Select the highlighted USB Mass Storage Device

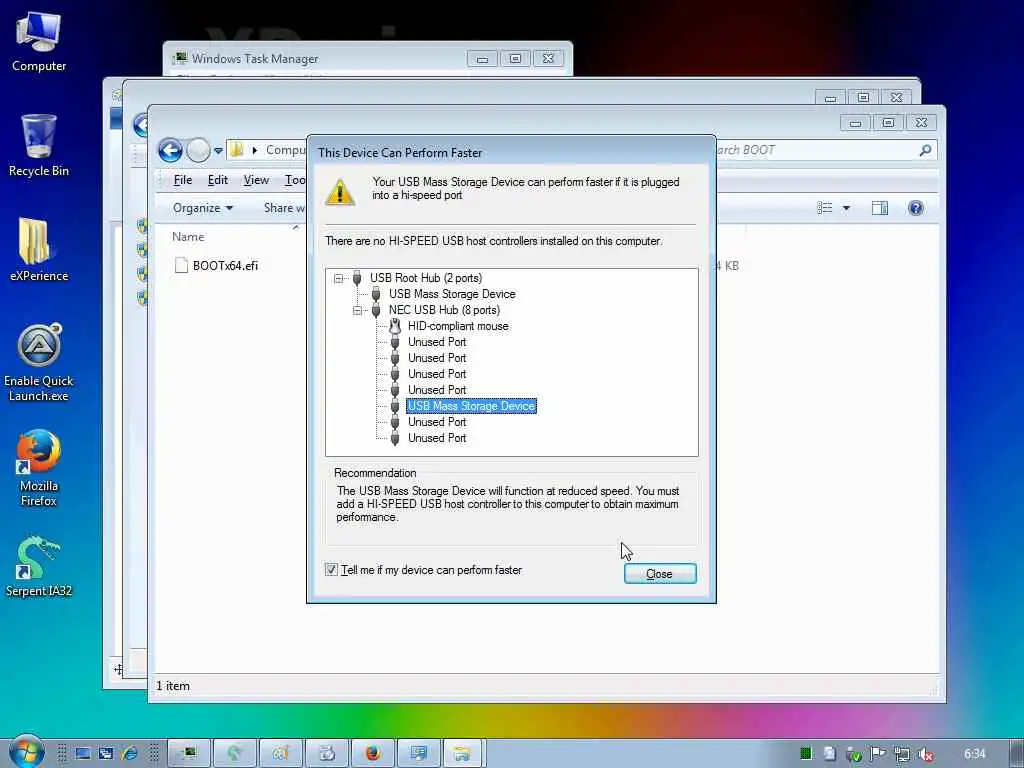(x=471, y=406)
